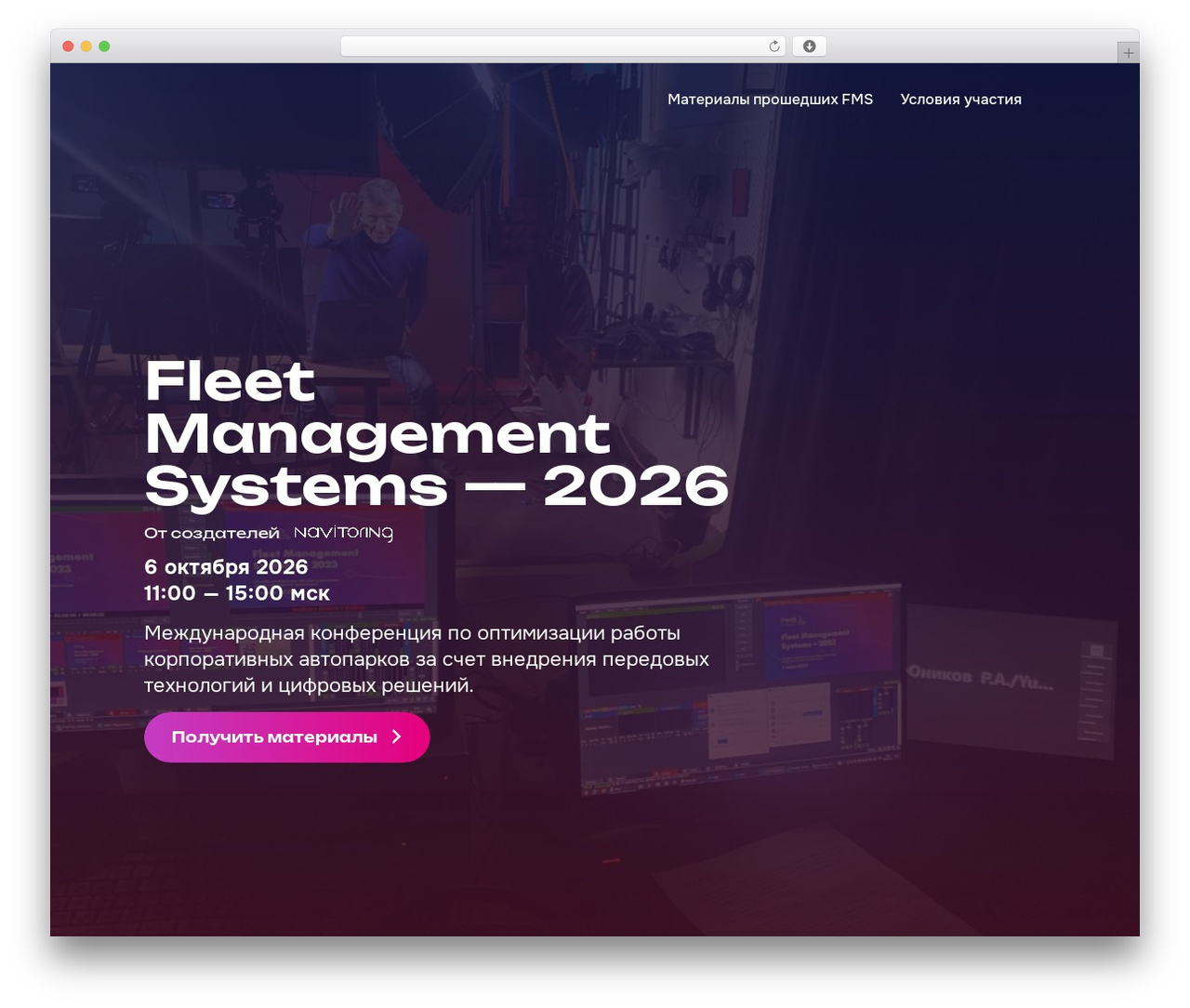Image resolution: width=1190 pixels, height=1008 pixels.
Task: Click the Получить материалы button
Action: pos(286,737)
